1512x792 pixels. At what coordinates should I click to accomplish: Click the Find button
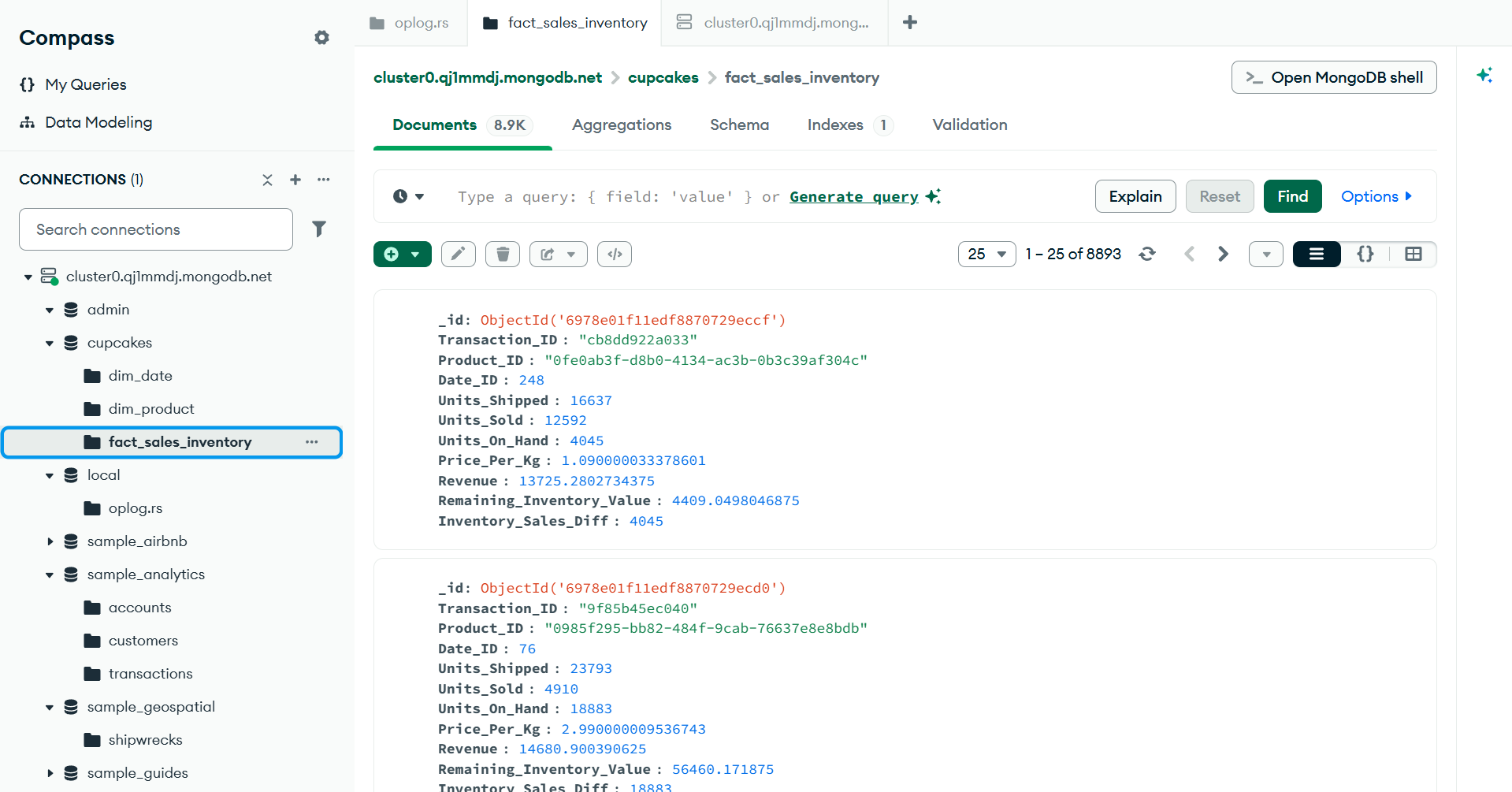point(1292,196)
